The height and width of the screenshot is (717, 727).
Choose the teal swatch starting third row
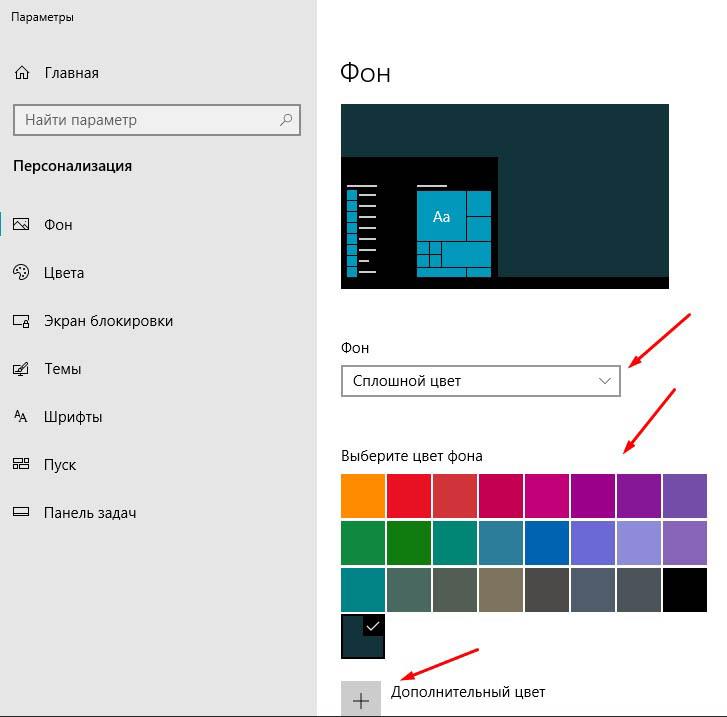[363, 590]
